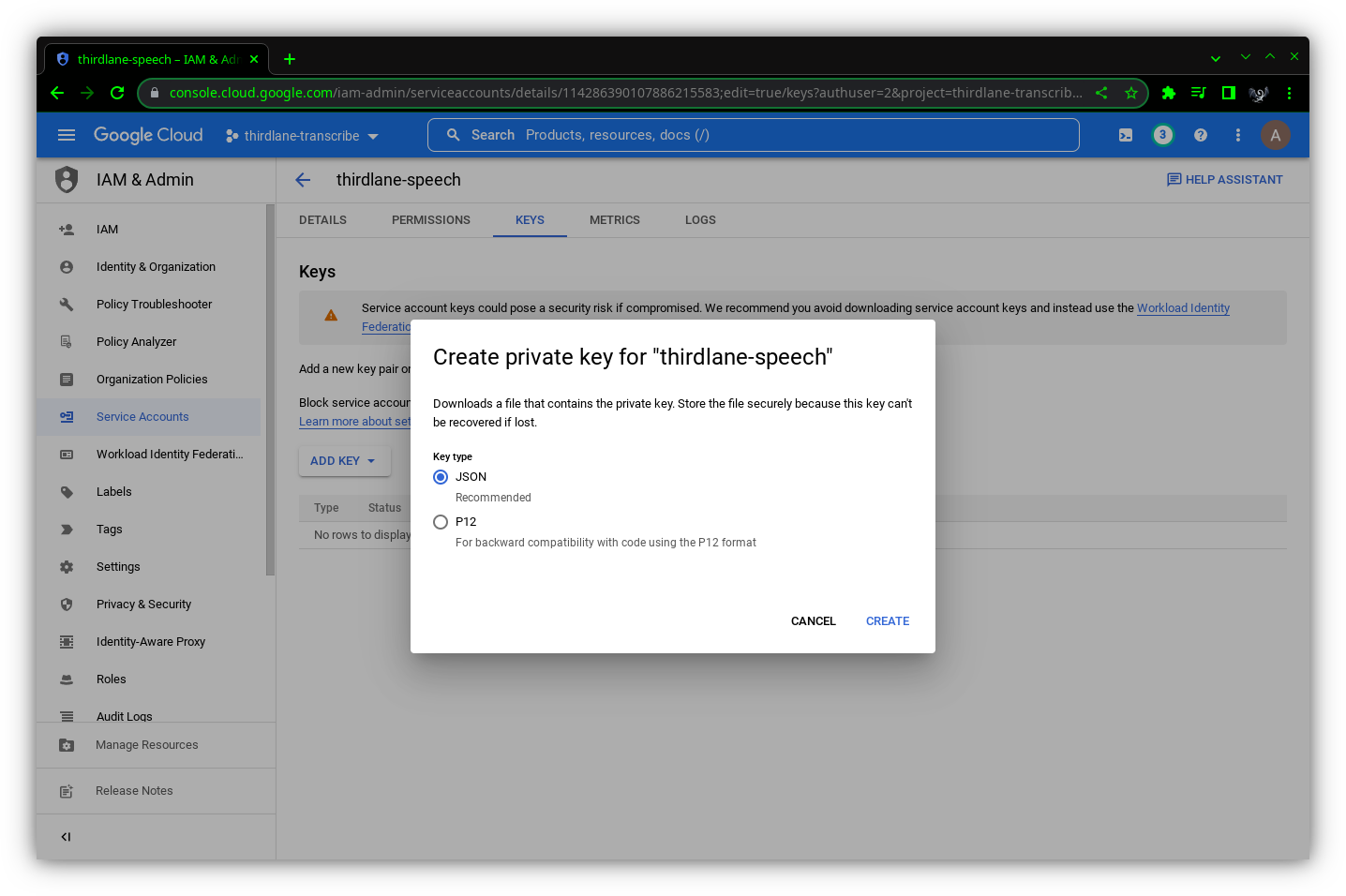
Task: Switch to the DETAILS tab
Action: coord(322,220)
